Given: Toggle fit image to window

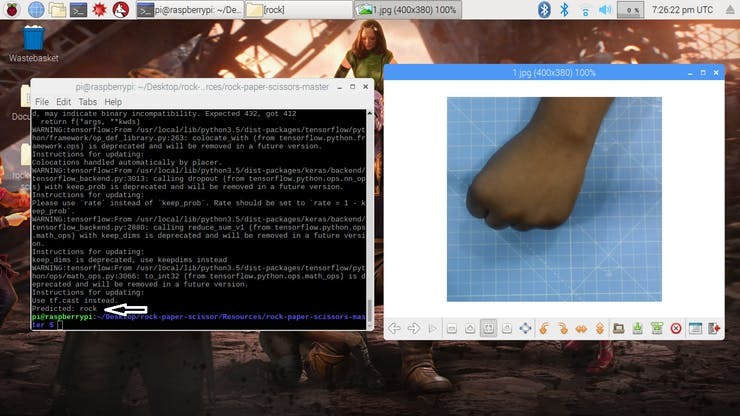Looking at the screenshot, I should coord(488,328).
